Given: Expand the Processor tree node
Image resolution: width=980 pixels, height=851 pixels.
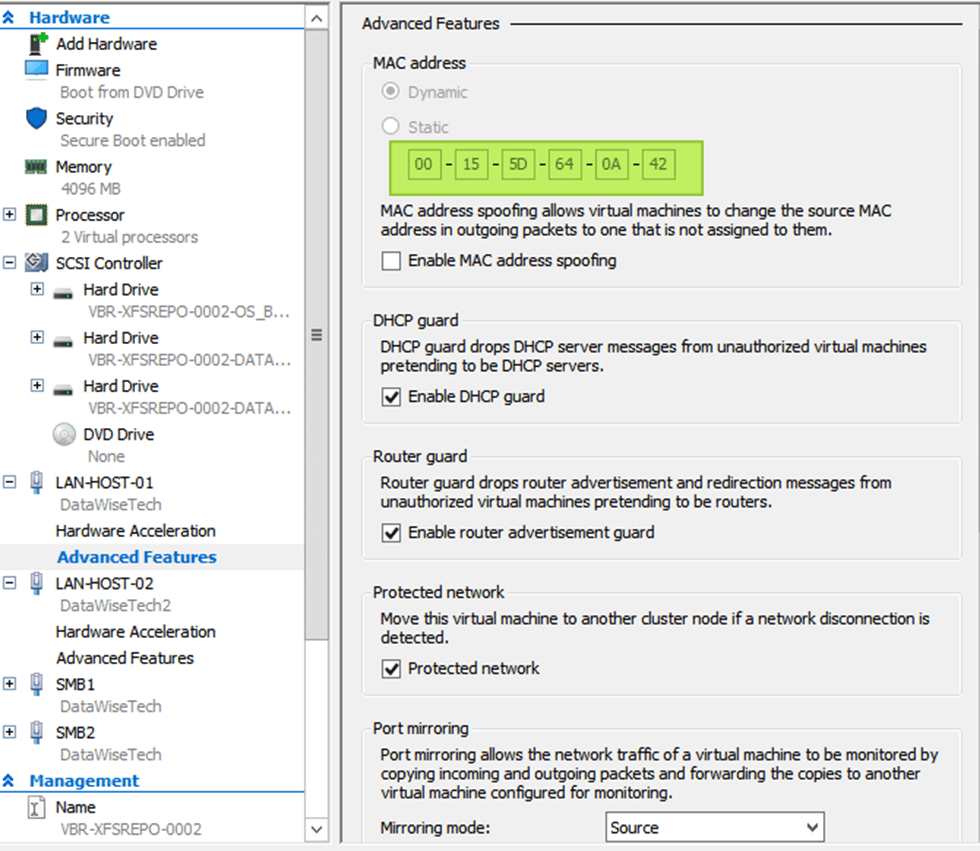Looking at the screenshot, I should click(9, 214).
